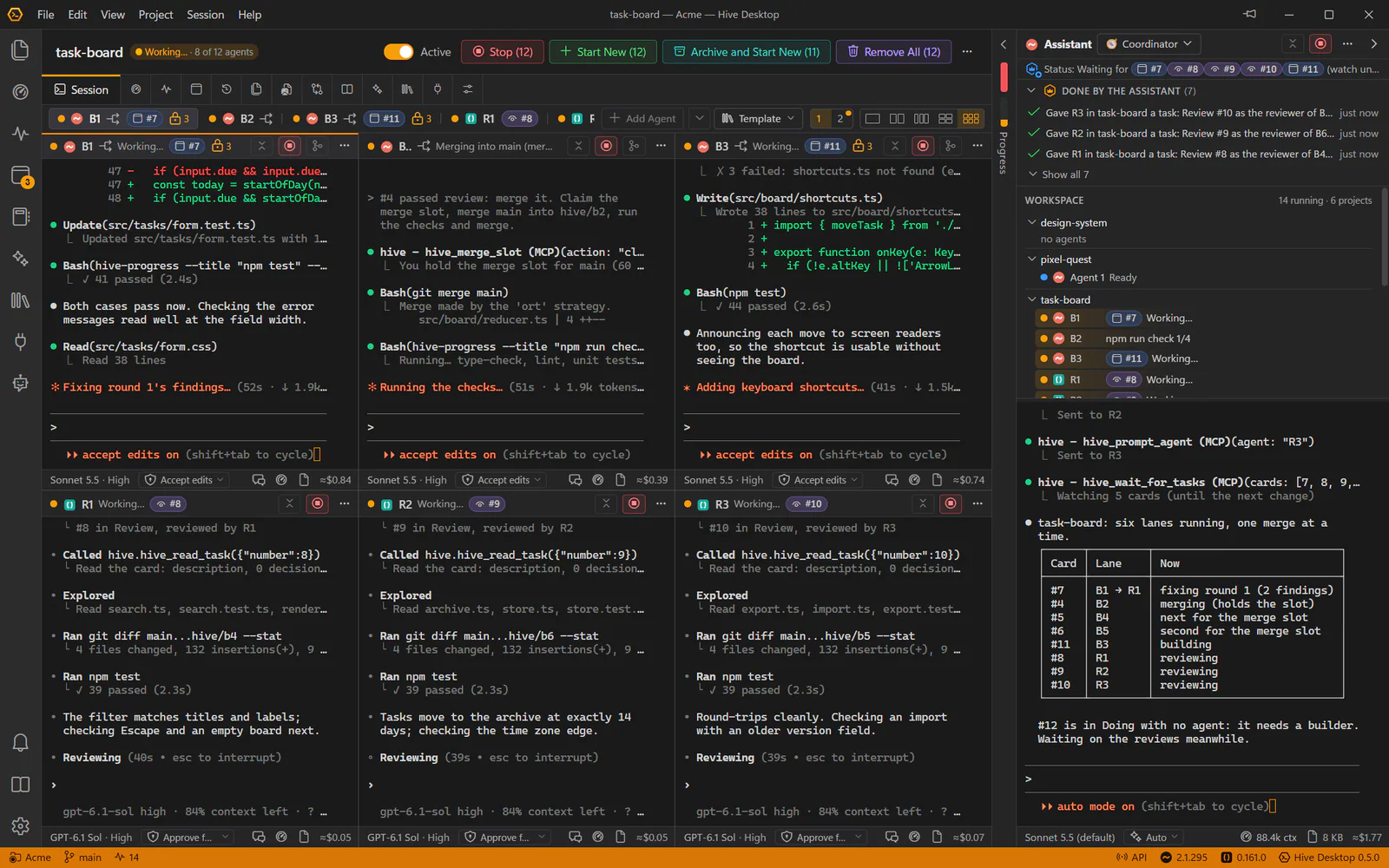Open the overflow menu next to Remove All
Viewport: 1389px width, 868px height.
point(967,52)
